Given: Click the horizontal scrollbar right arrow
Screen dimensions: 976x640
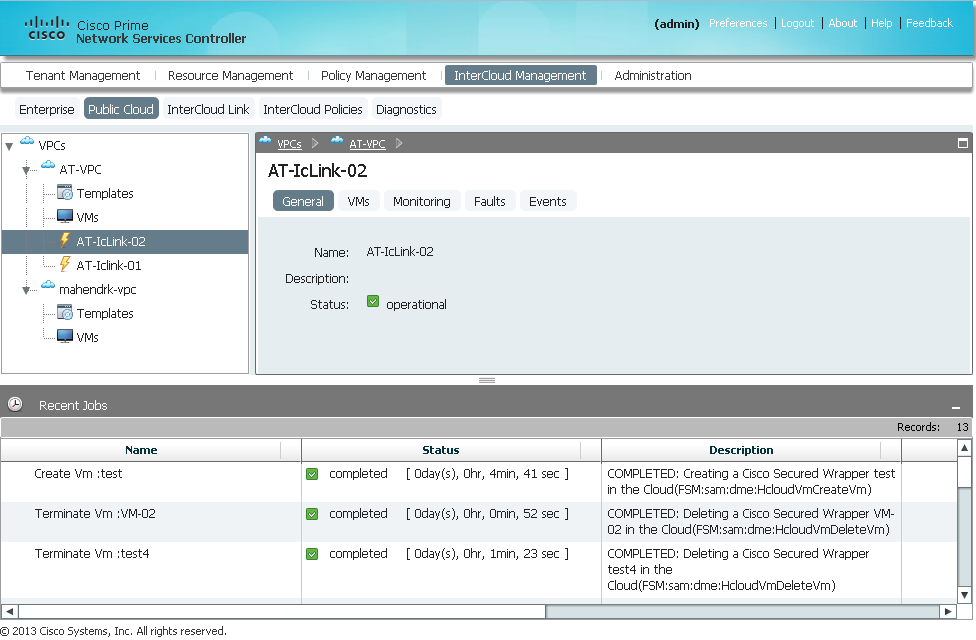Looking at the screenshot, I should [948, 610].
